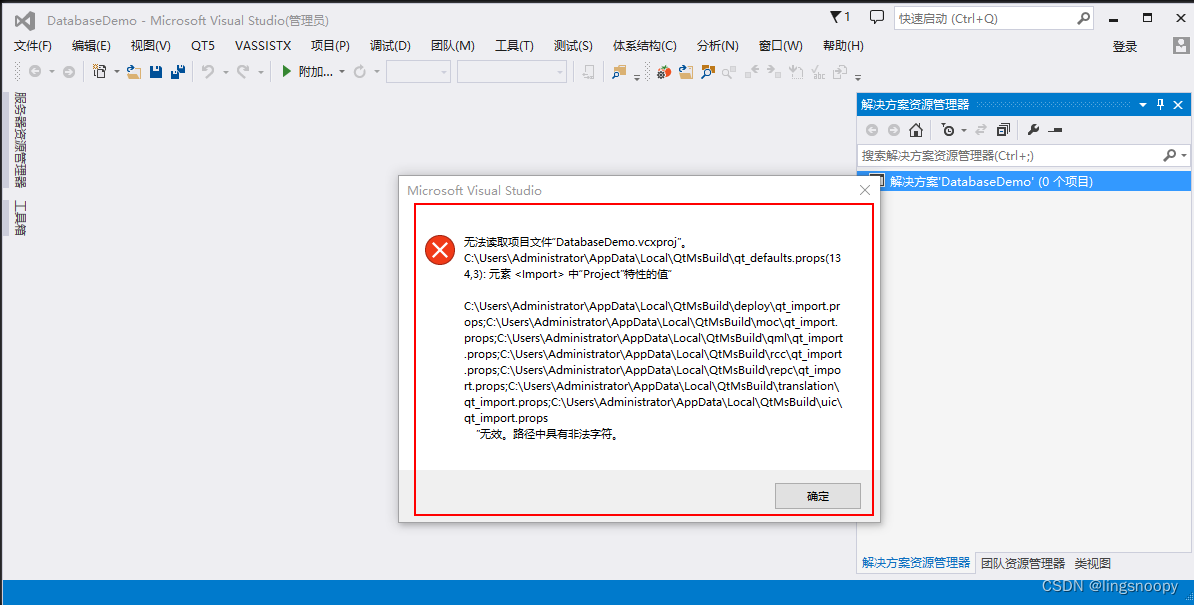Open the solution configuration combo box
This screenshot has width=1194, height=605.
coord(418,72)
